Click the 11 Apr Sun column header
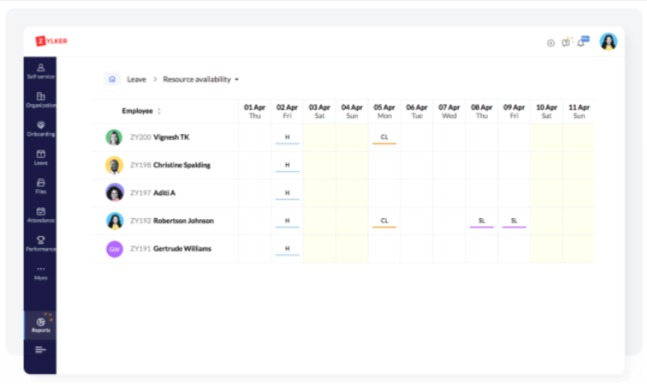 coord(579,111)
